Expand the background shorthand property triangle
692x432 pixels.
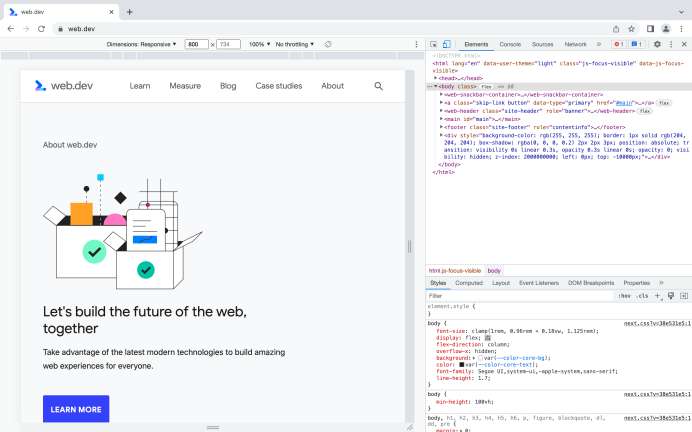pyautogui.click(x=474, y=358)
